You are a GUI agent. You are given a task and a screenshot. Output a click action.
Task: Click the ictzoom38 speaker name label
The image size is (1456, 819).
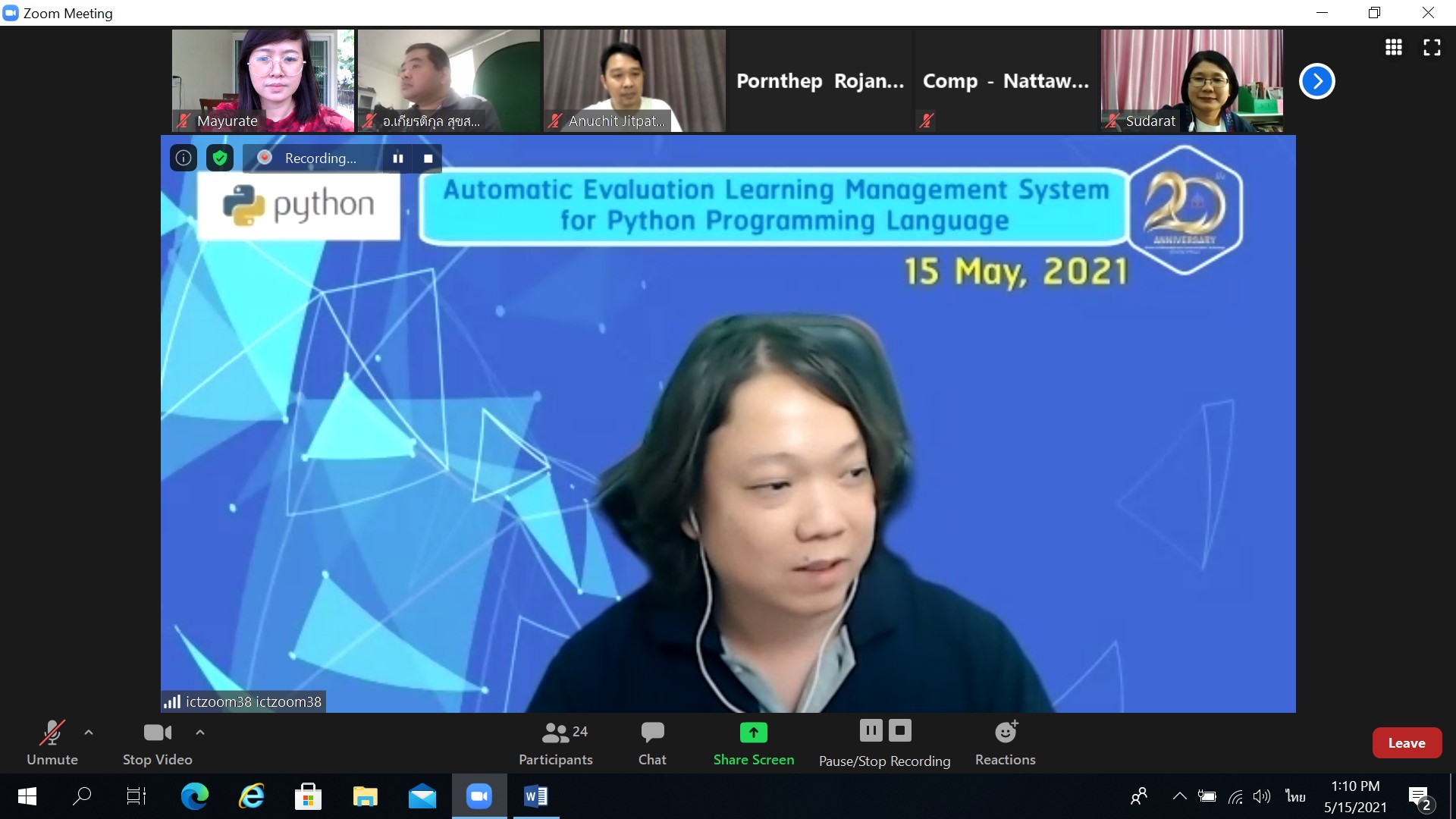(x=253, y=701)
